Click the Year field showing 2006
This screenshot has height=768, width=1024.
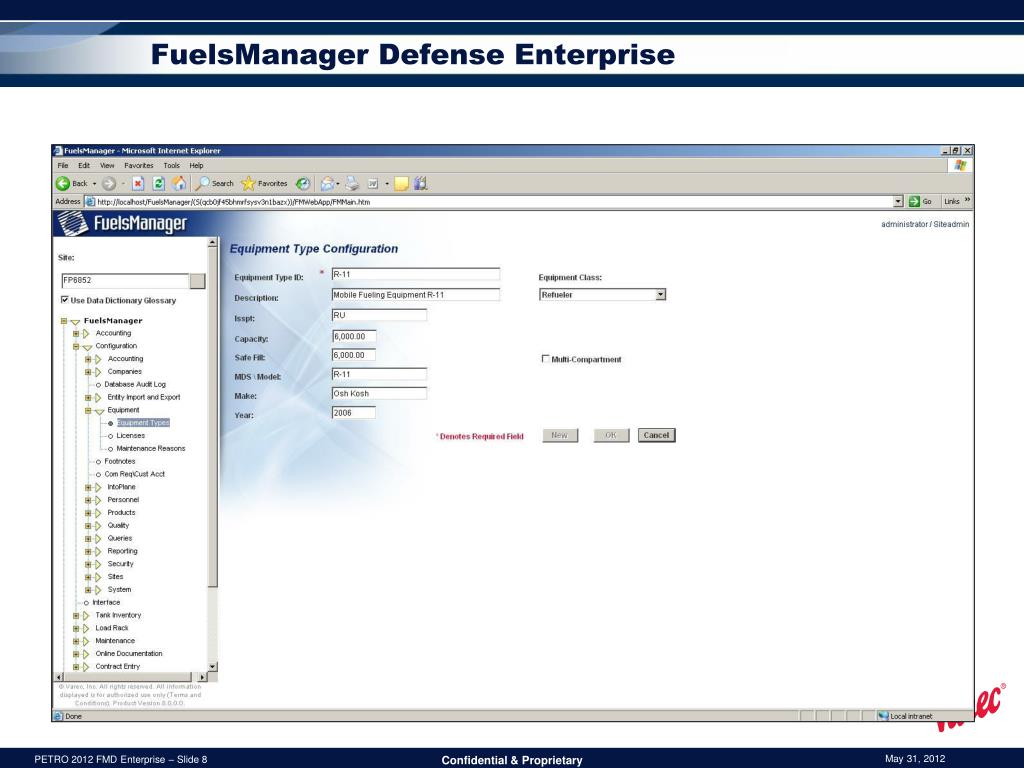click(353, 413)
